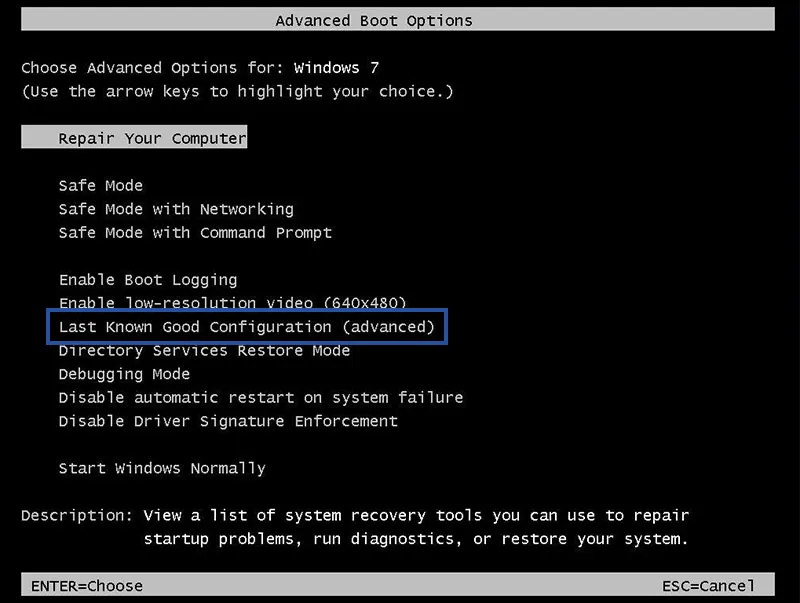Click the Windows 7 label text
This screenshot has height=603, width=800.
coord(336,68)
